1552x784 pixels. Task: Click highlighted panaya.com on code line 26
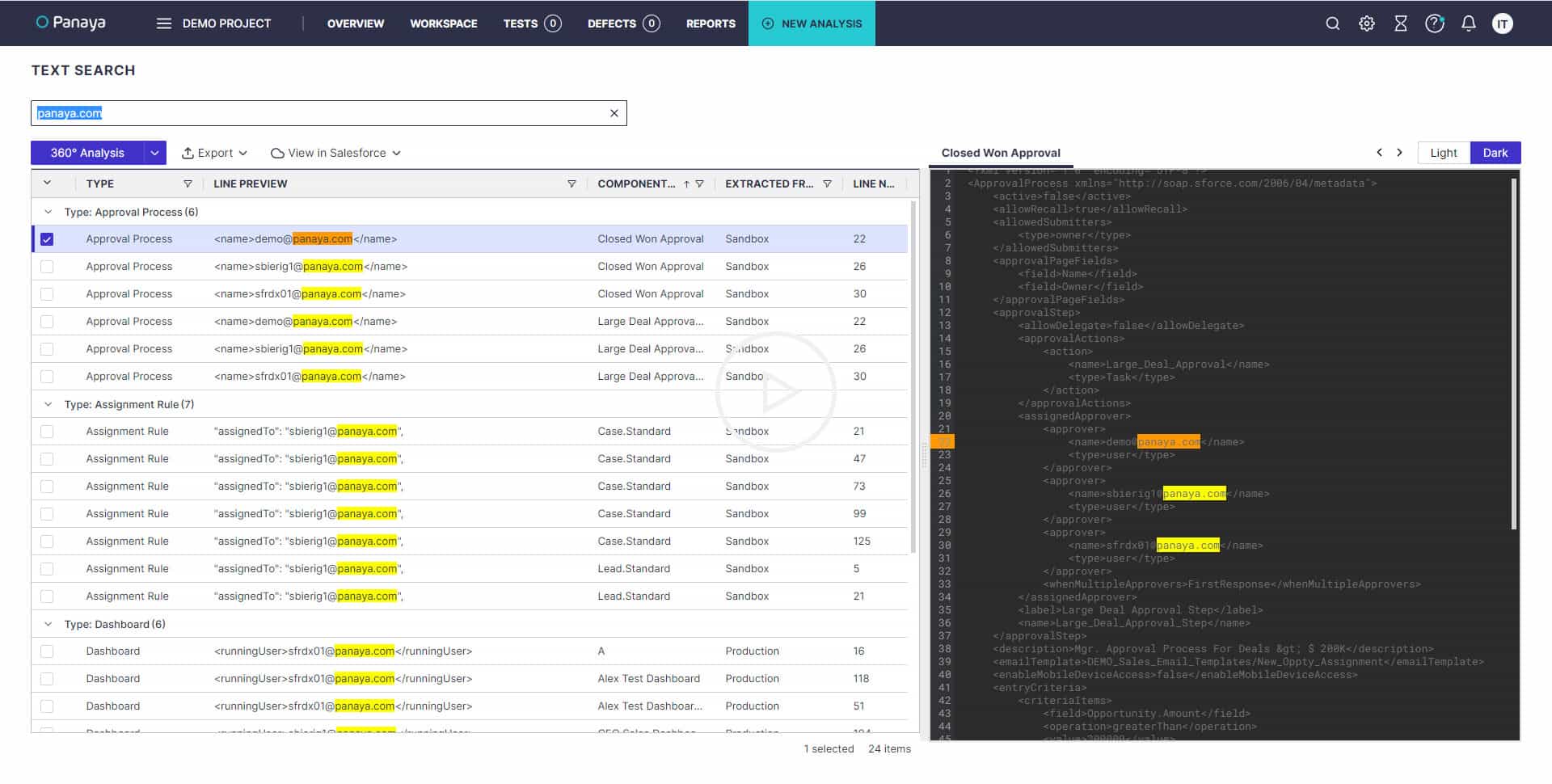pos(1194,494)
